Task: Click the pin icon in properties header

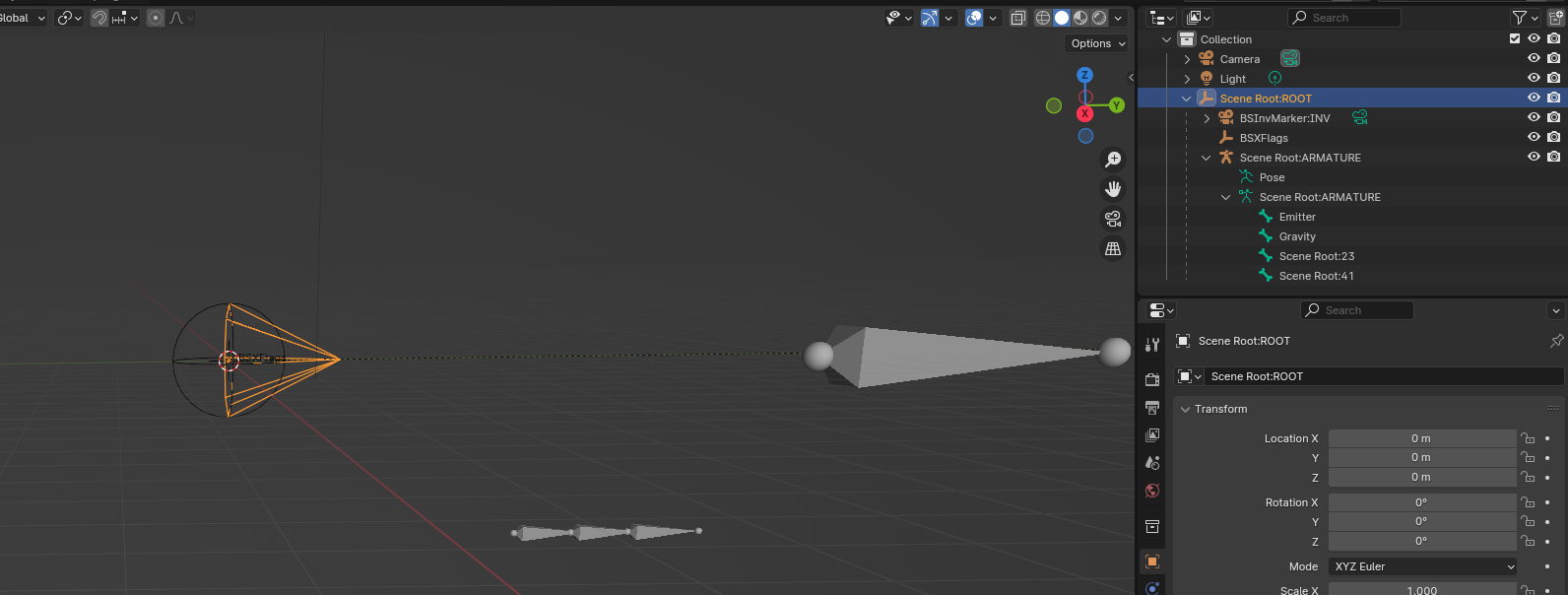Action: [1556, 341]
